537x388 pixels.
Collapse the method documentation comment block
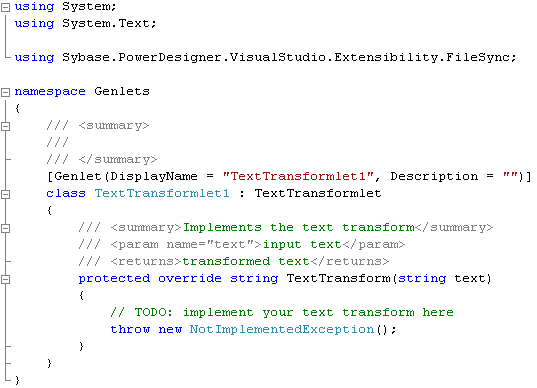[x=5, y=228]
